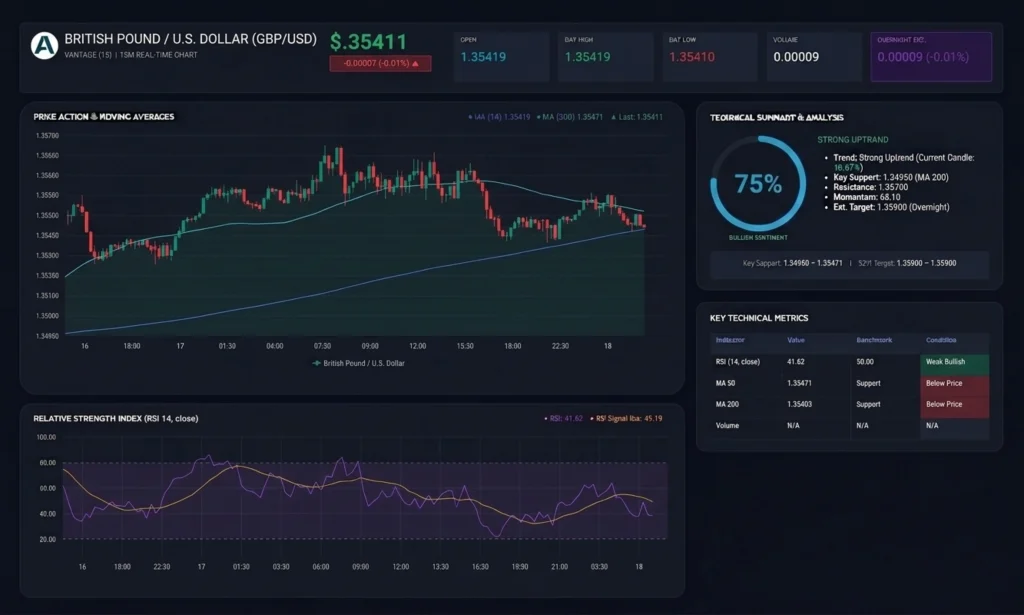1024x615 pixels.
Task: Open the Volume 0.00009 card
Action: pyautogui.click(x=814, y=57)
